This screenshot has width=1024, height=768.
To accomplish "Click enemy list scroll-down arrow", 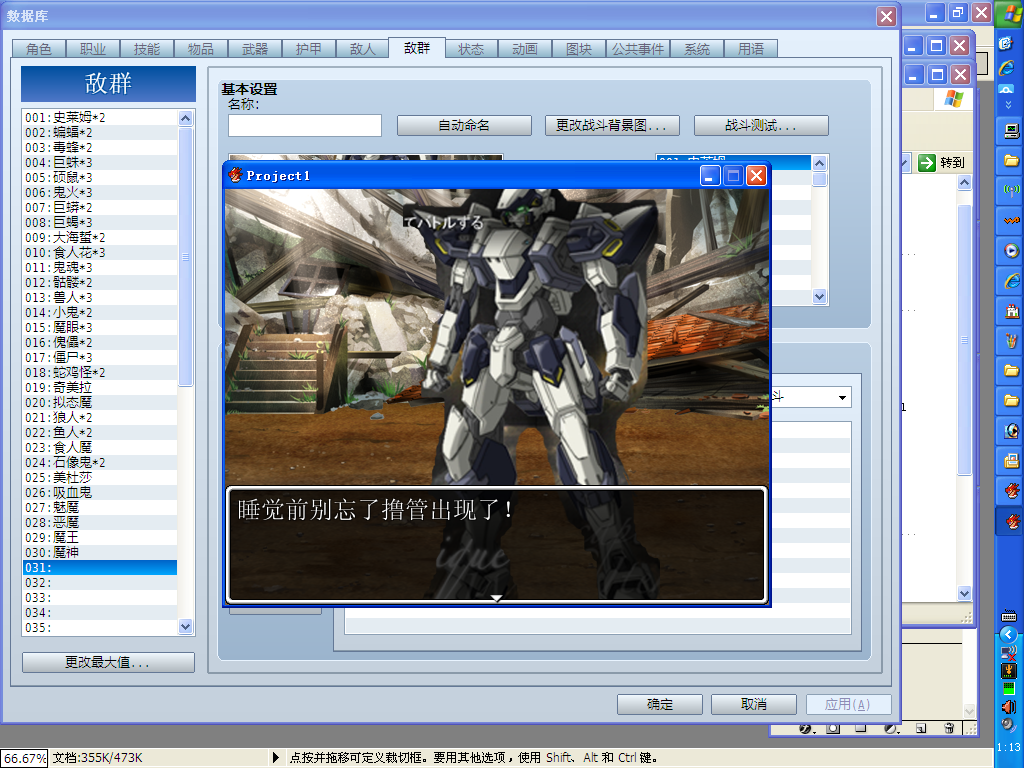I will pyautogui.click(x=820, y=296).
